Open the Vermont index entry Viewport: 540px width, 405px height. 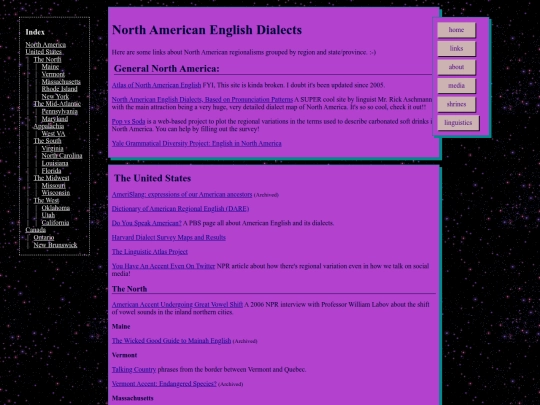pyautogui.click(x=53, y=74)
